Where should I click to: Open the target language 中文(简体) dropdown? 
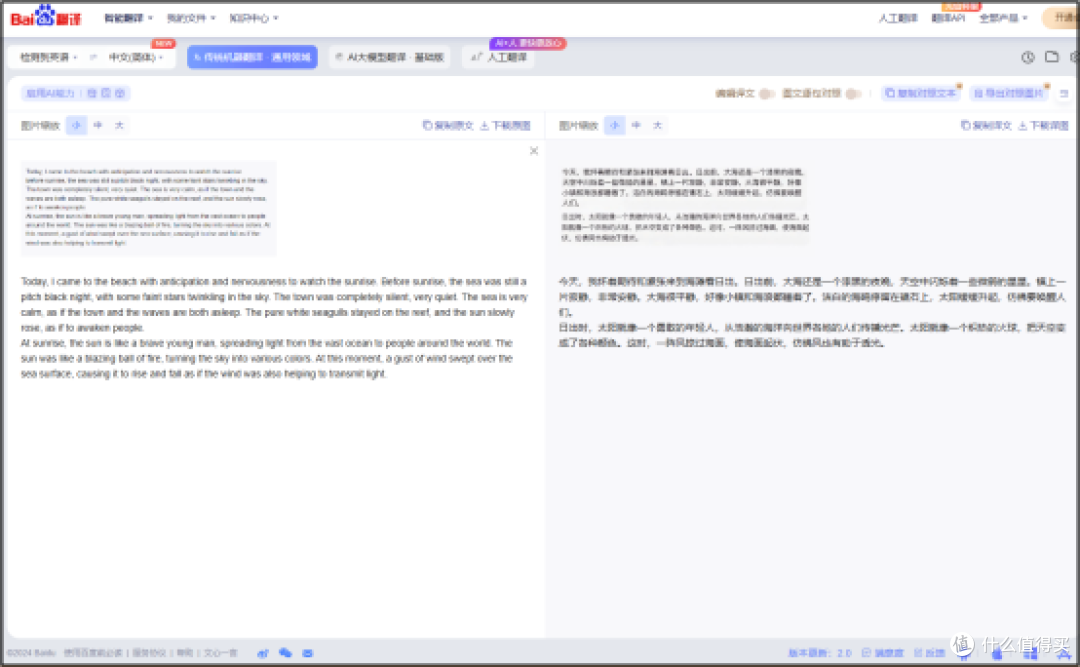pyautogui.click(x=136, y=57)
